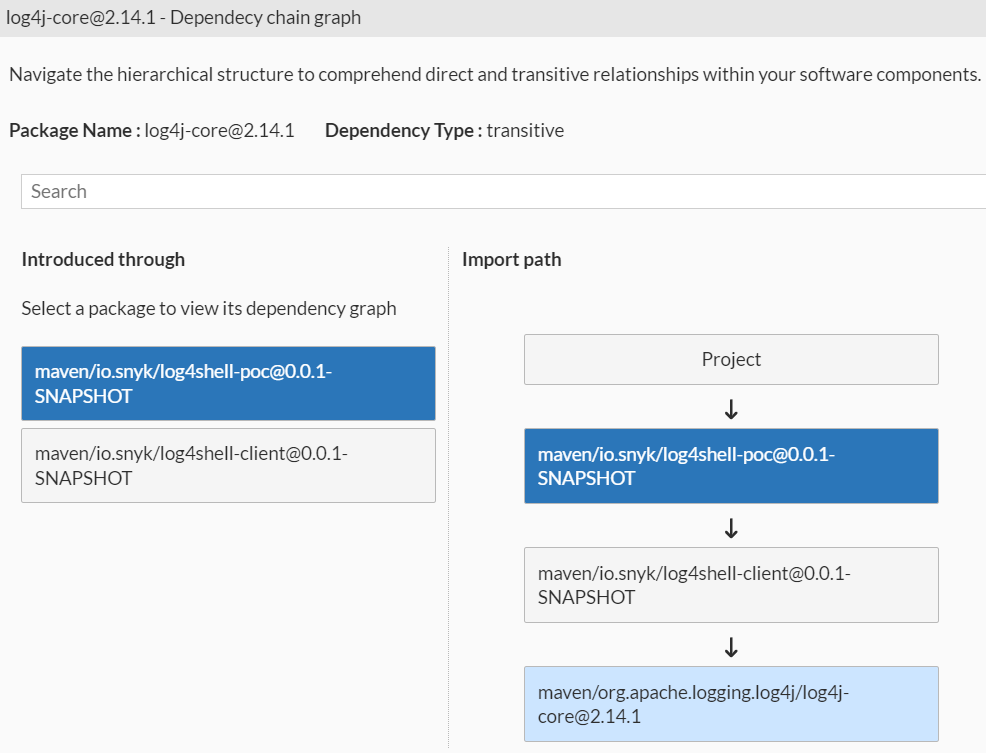Click the downward arrow below Project
986x753 pixels.
click(731, 410)
